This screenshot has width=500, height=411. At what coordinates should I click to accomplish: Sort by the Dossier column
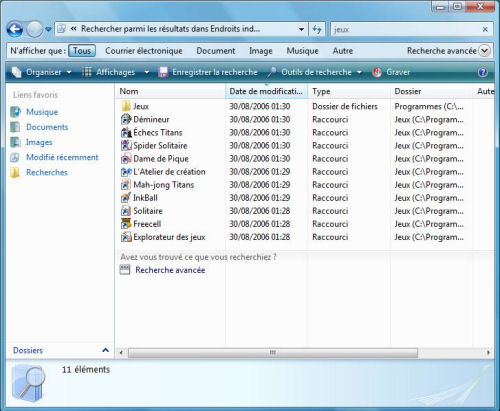432,91
